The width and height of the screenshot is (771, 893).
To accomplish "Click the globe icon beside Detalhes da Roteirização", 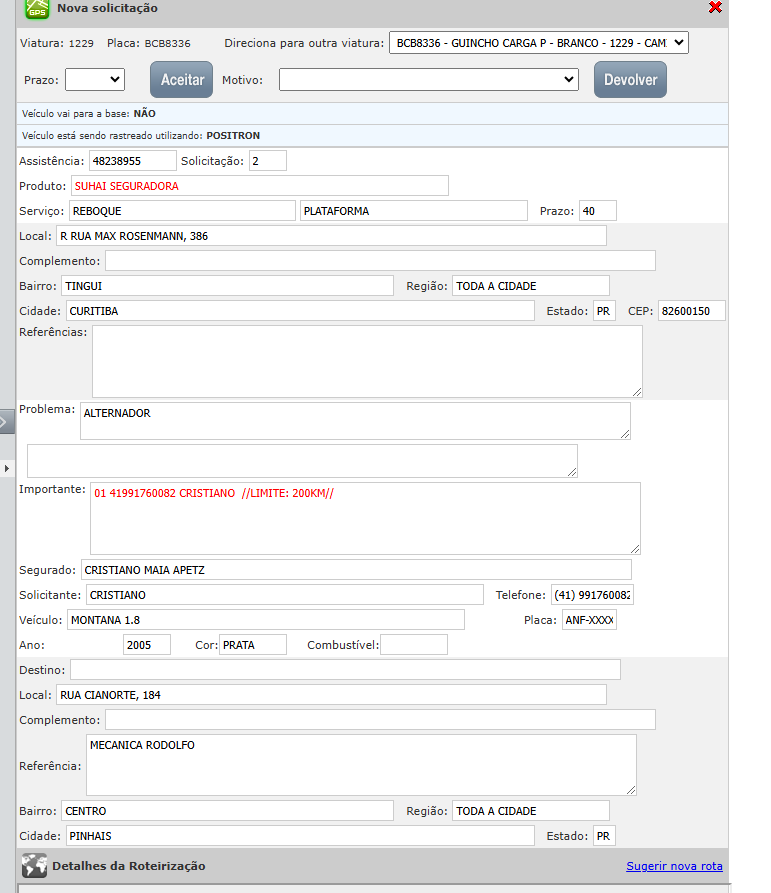I will point(34,866).
